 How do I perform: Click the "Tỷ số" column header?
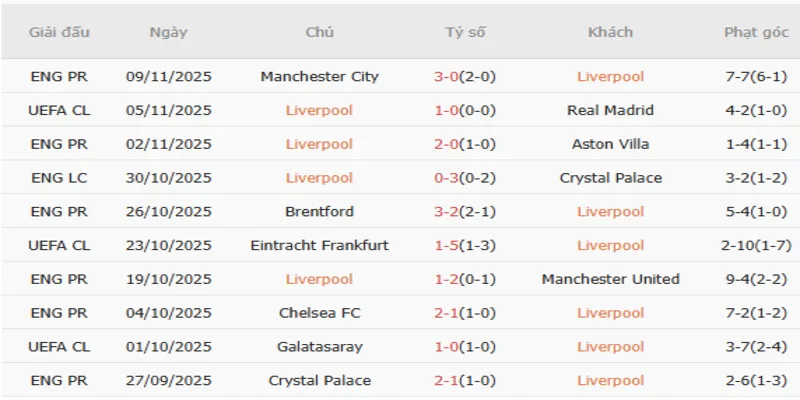point(465,32)
